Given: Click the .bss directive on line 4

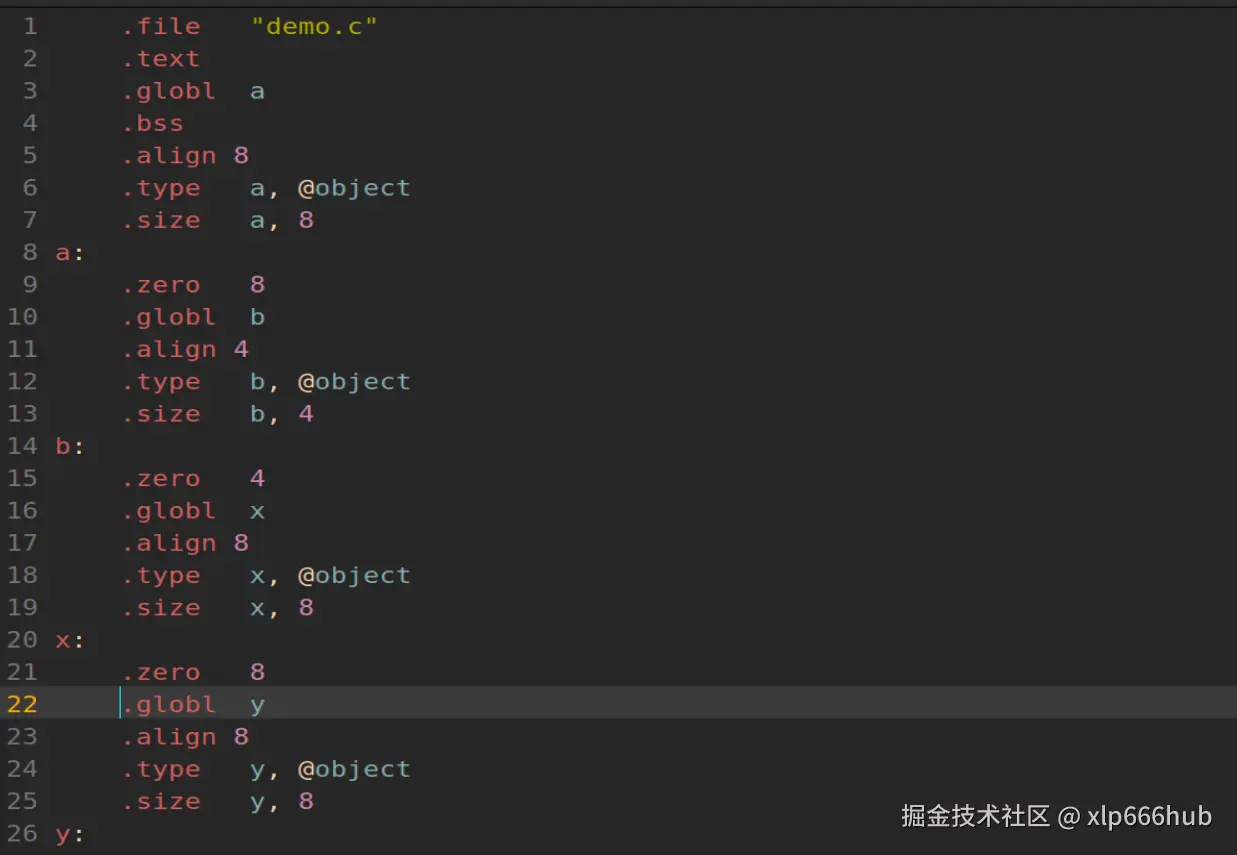Looking at the screenshot, I should (x=152, y=122).
